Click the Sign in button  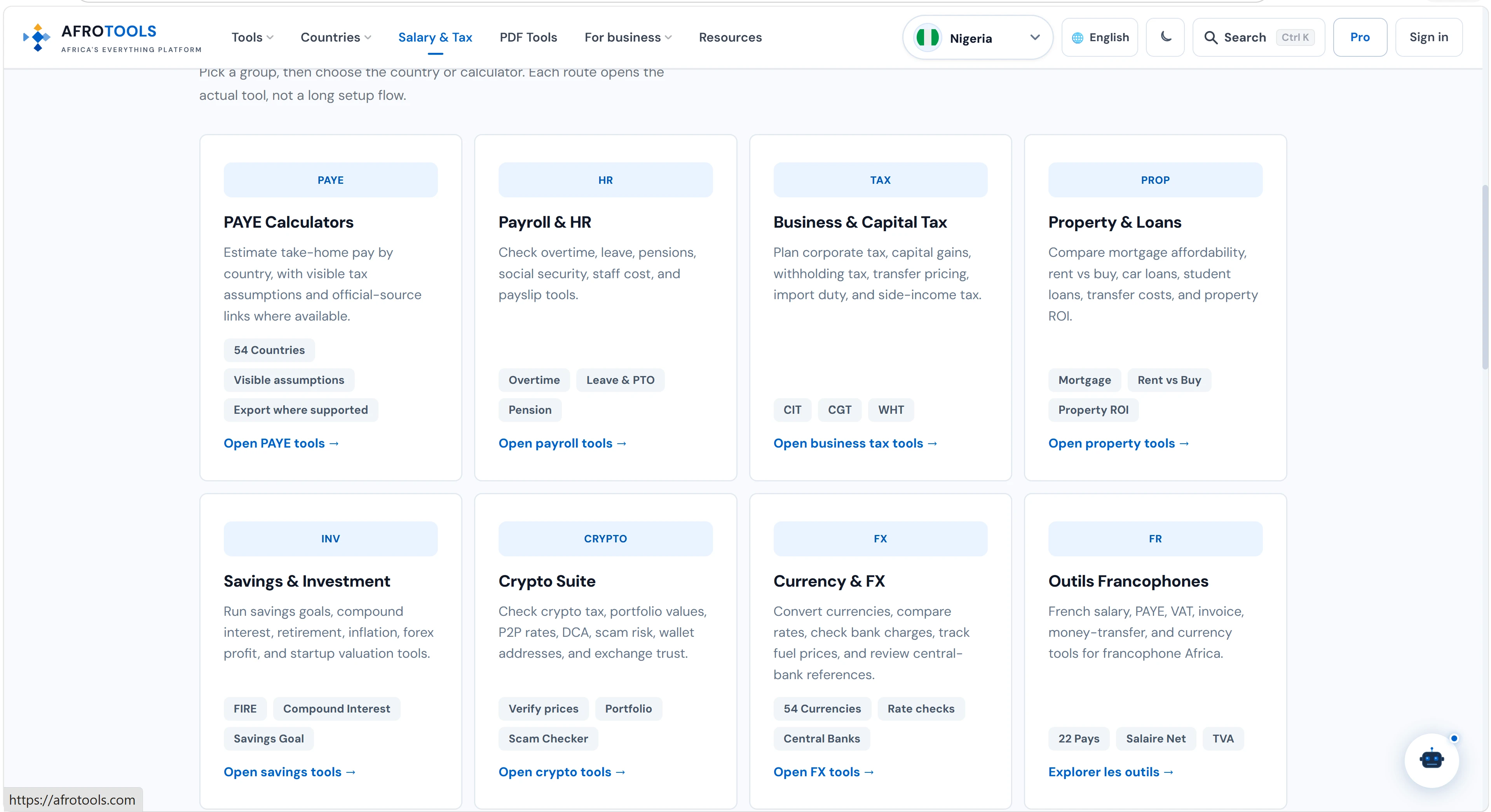[1429, 37]
